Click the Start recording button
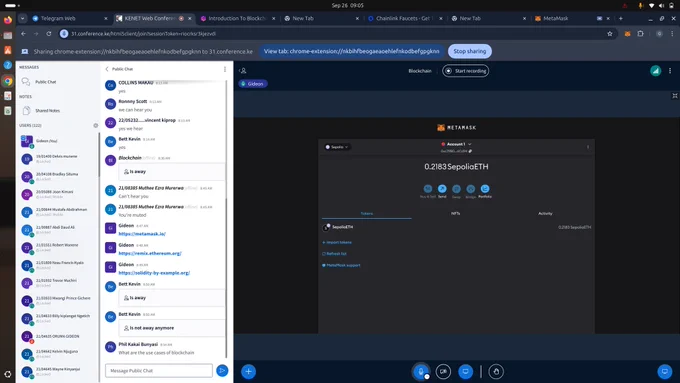 (466, 71)
